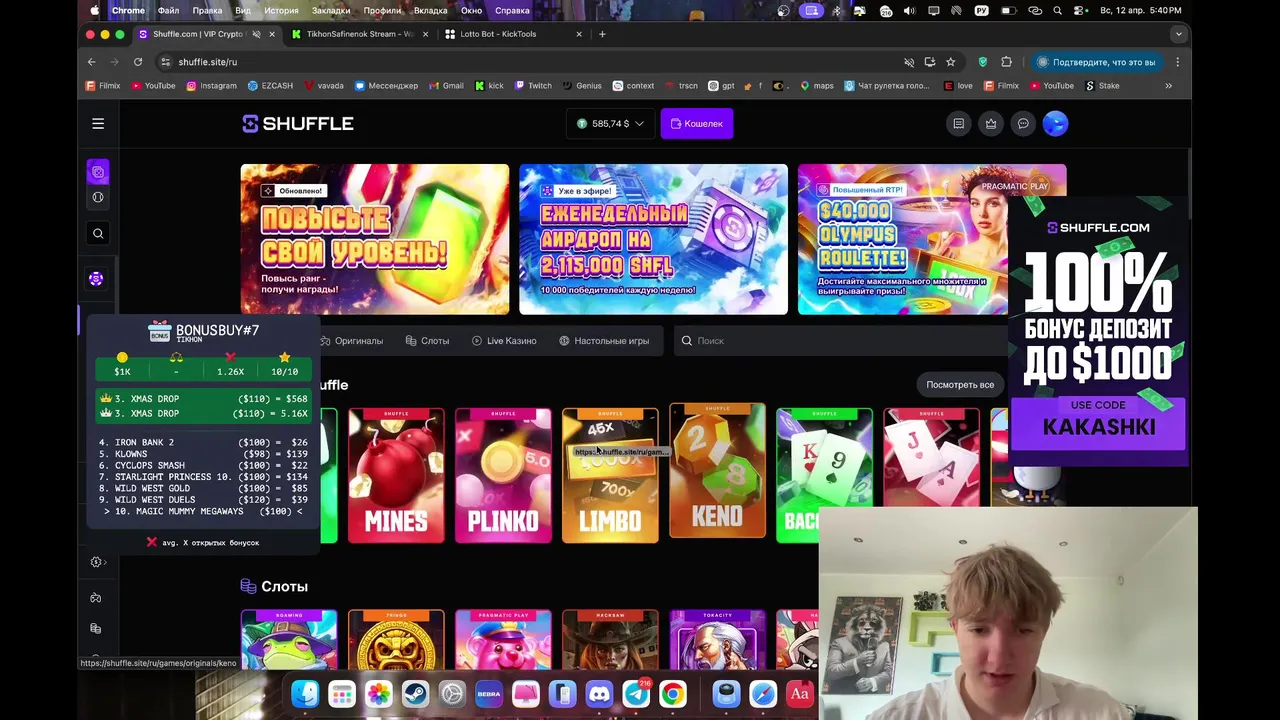This screenshot has width=1280, height=720.
Task: Click the shuffle.site/ru address bar
Action: pyautogui.click(x=530, y=62)
